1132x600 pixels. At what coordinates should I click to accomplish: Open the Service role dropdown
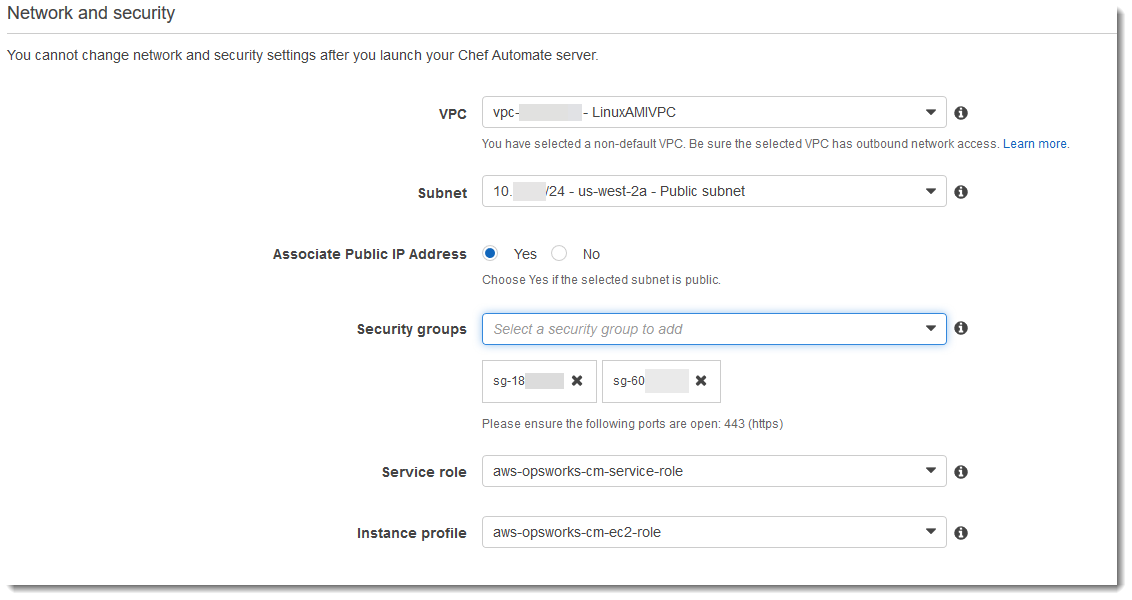[x=714, y=471]
